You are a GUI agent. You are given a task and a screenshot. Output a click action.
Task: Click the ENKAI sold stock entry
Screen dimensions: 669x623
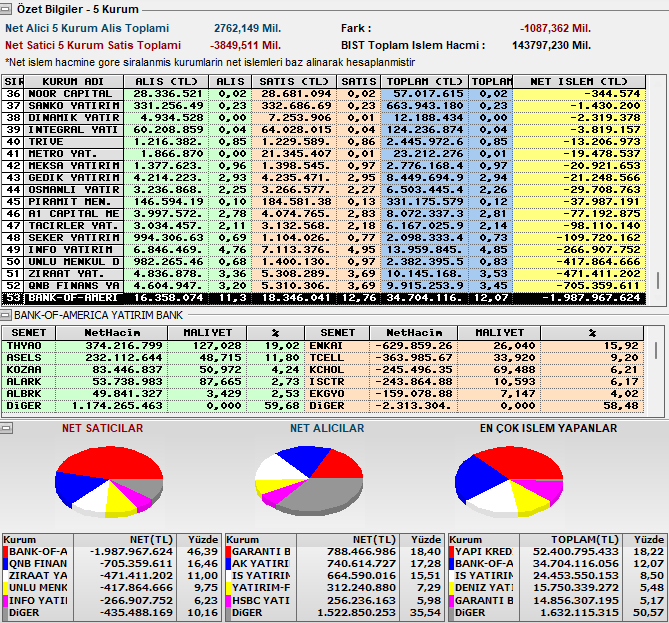click(474, 346)
